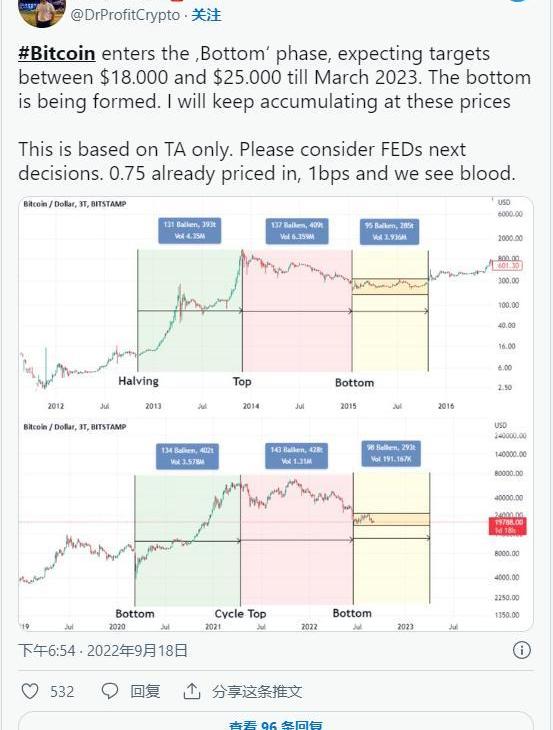Click the #Bitcoin hashtag link
553x730 pixels.
(x=57, y=54)
